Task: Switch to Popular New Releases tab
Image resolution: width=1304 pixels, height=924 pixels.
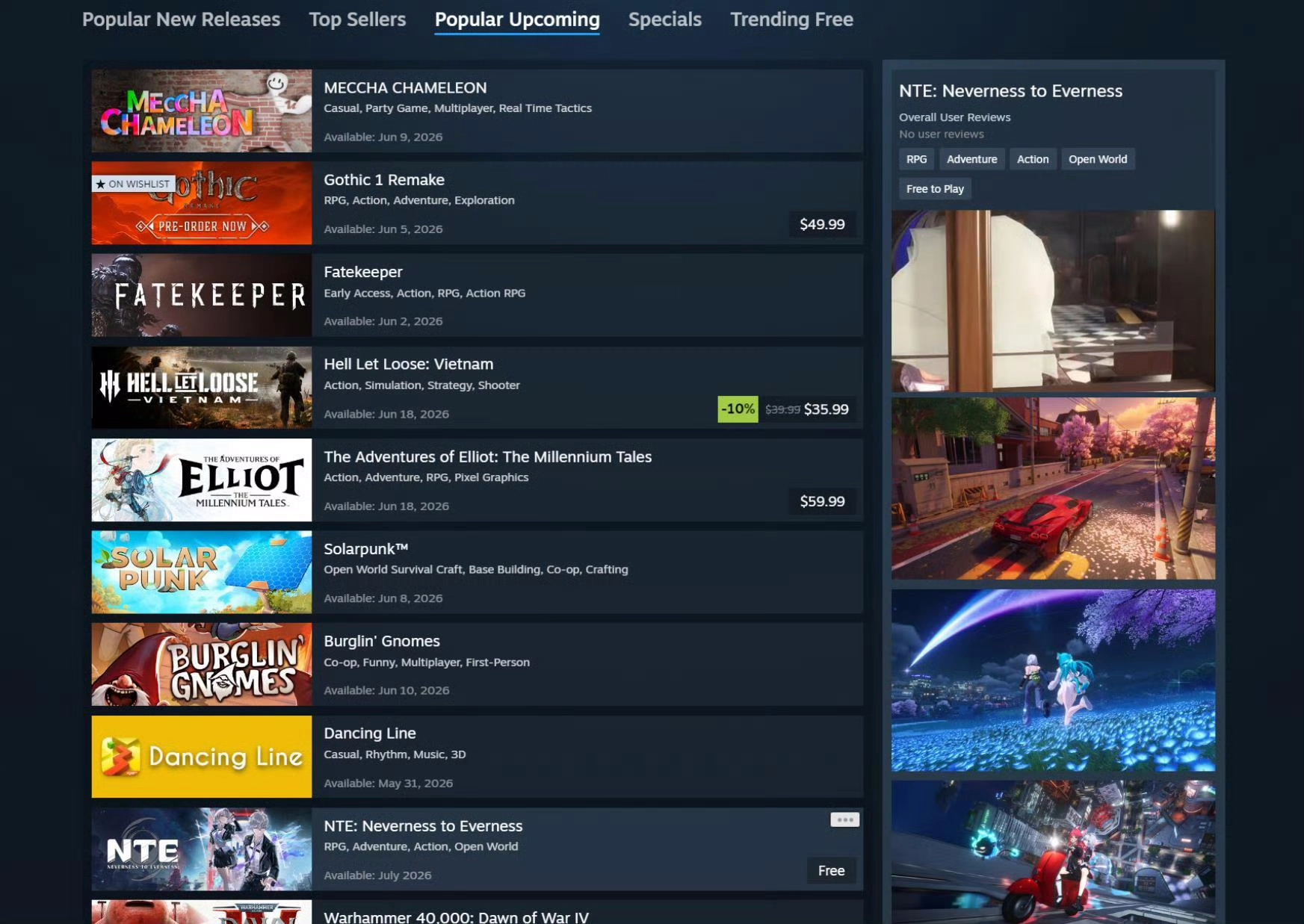Action: pos(181,19)
